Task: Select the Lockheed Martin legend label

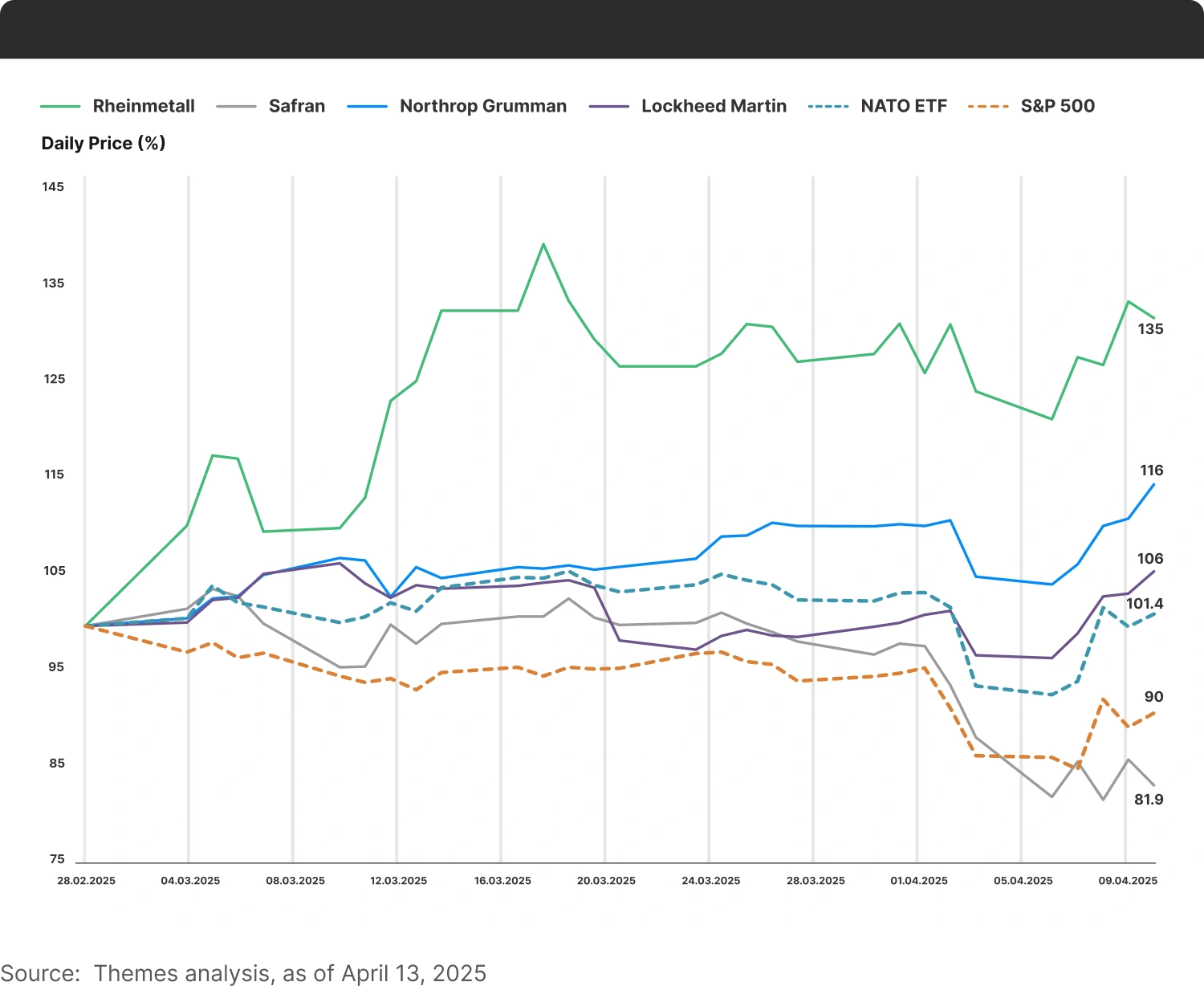Action: [714, 106]
